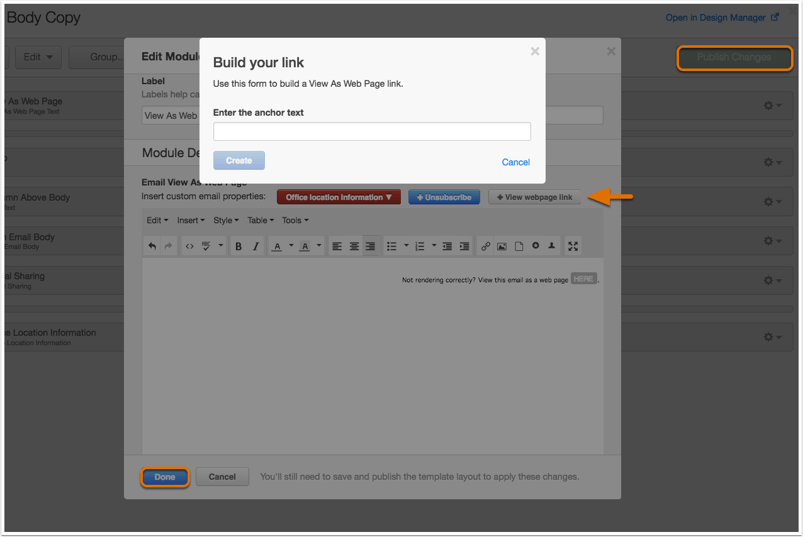Insert a numbered list
Image resolution: width=803 pixels, height=537 pixels.
tap(419, 246)
